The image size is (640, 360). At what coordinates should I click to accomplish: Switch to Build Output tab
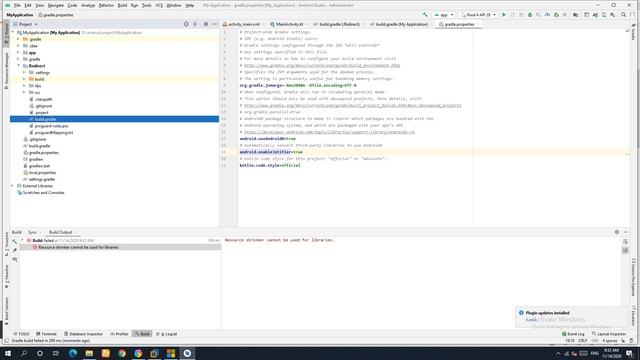(60, 232)
